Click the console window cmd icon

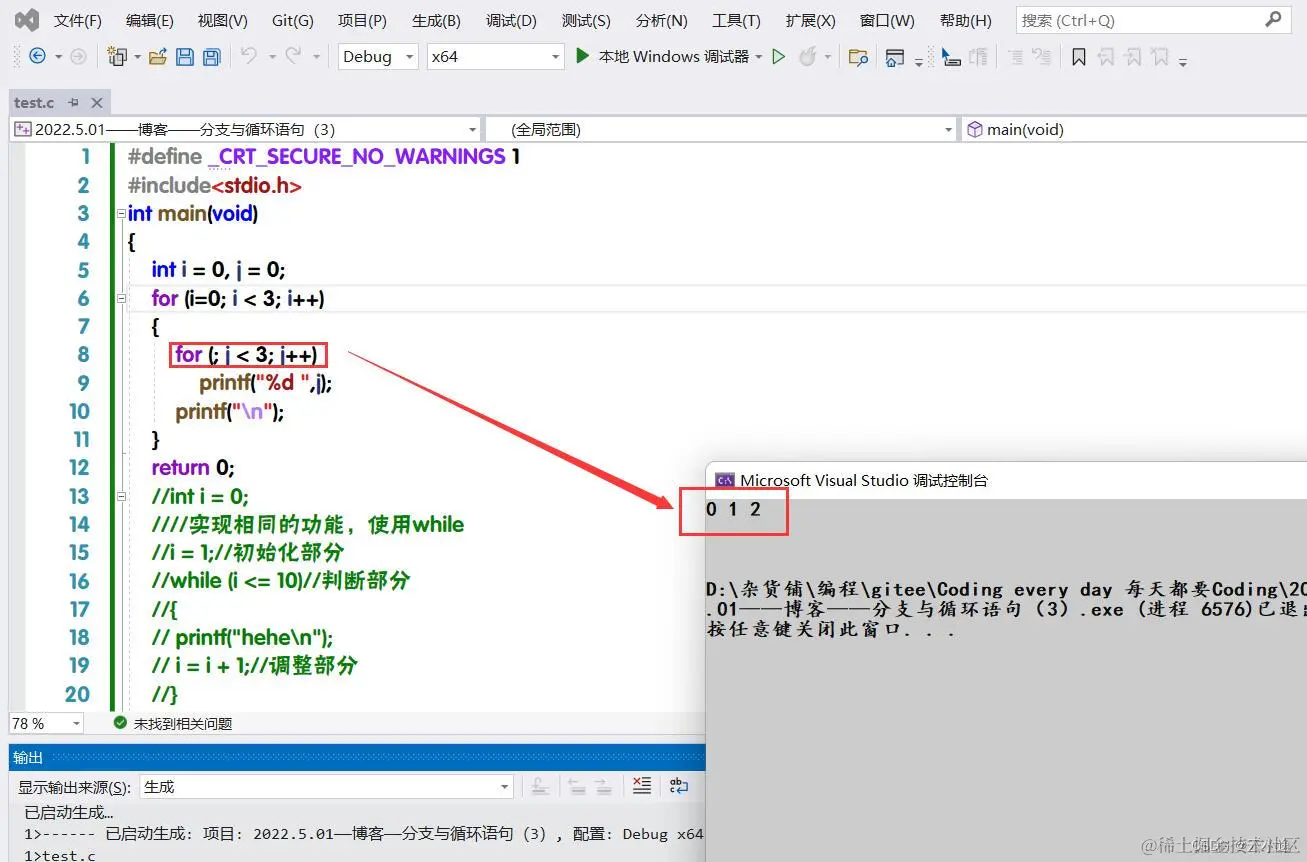point(725,480)
